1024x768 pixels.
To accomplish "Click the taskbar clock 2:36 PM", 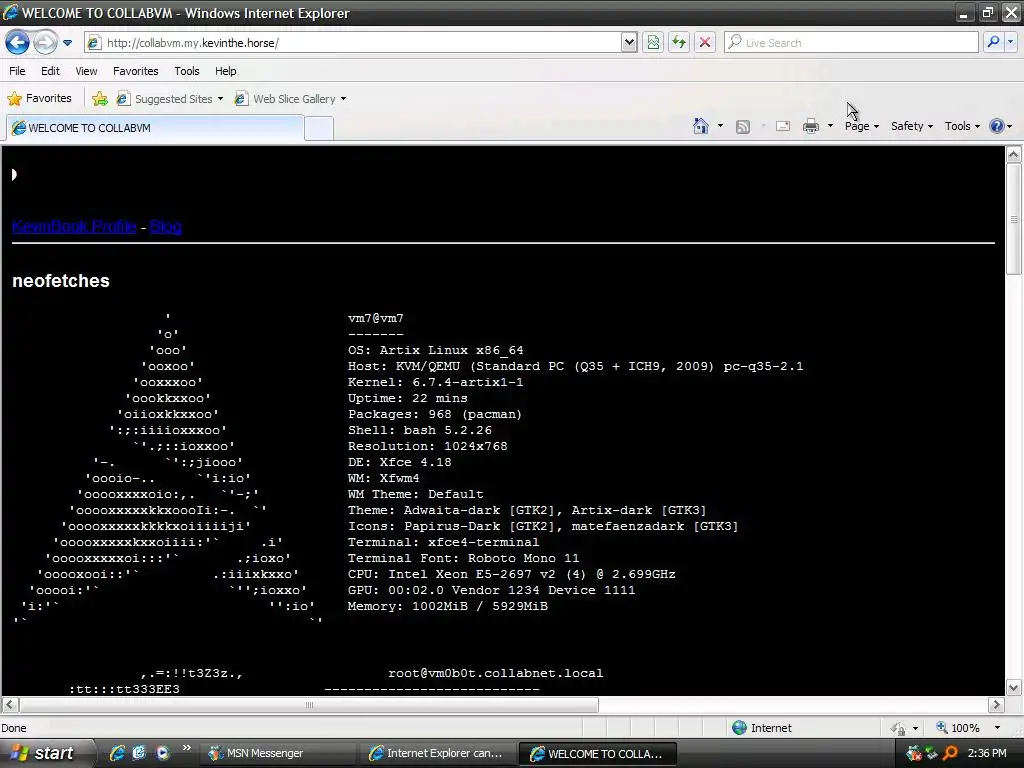I will click(x=987, y=754).
